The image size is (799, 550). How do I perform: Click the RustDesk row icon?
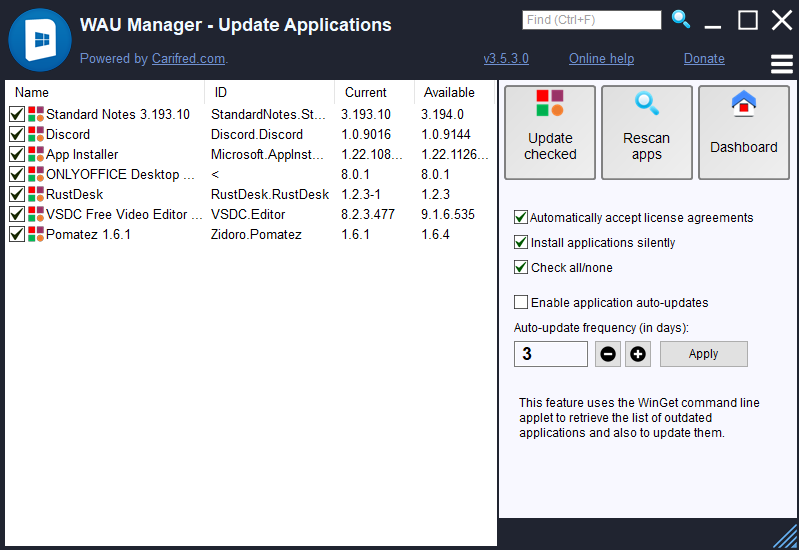pos(36,194)
